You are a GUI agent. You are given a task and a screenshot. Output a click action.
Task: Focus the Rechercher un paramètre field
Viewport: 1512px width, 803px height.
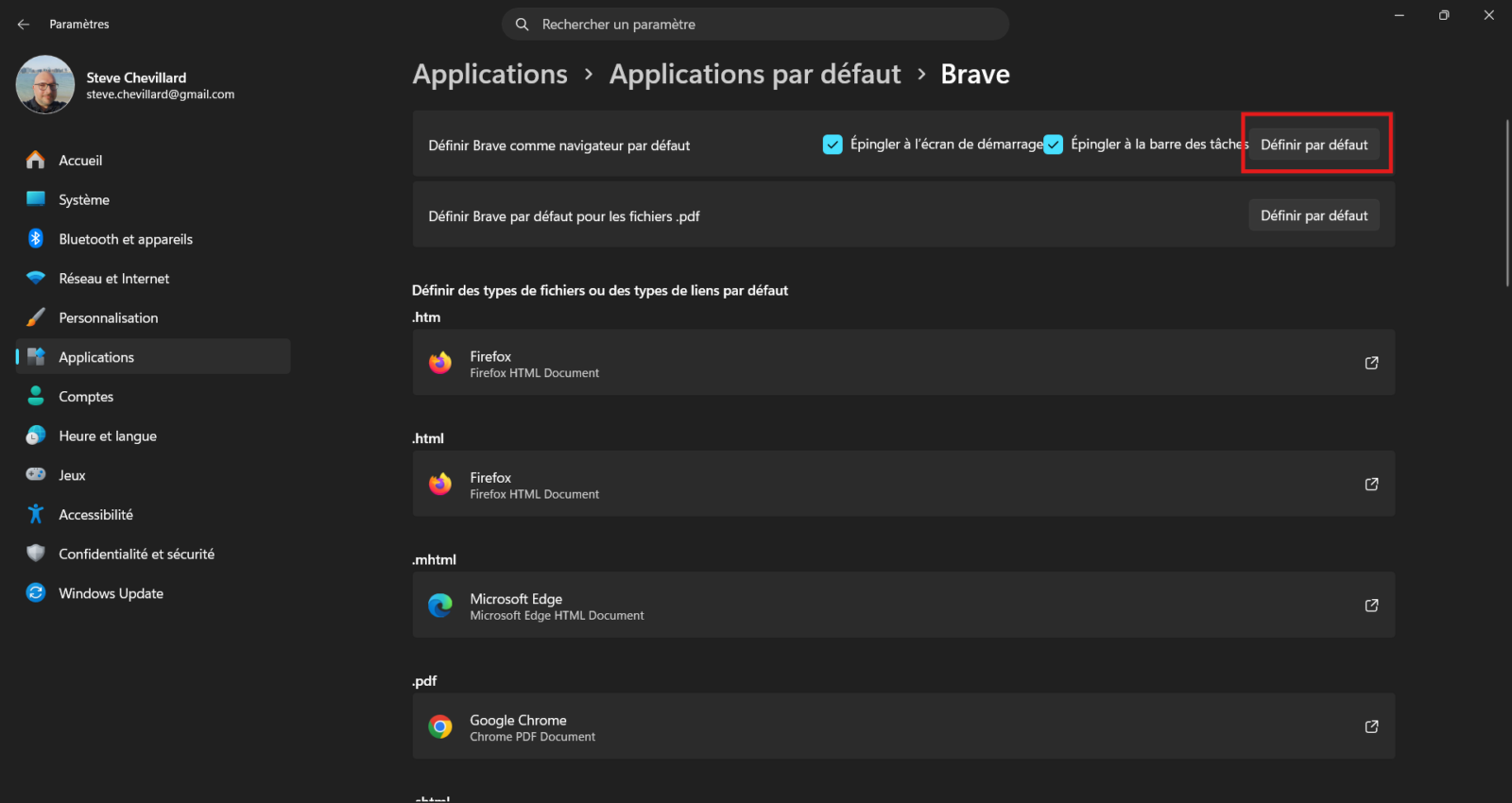(755, 25)
